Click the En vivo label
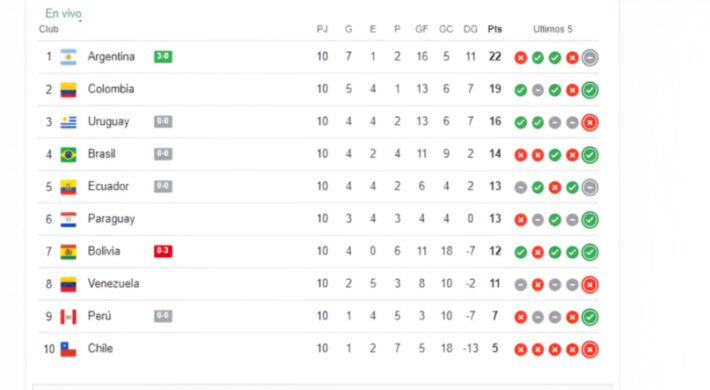The width and height of the screenshot is (710, 390). click(x=63, y=14)
